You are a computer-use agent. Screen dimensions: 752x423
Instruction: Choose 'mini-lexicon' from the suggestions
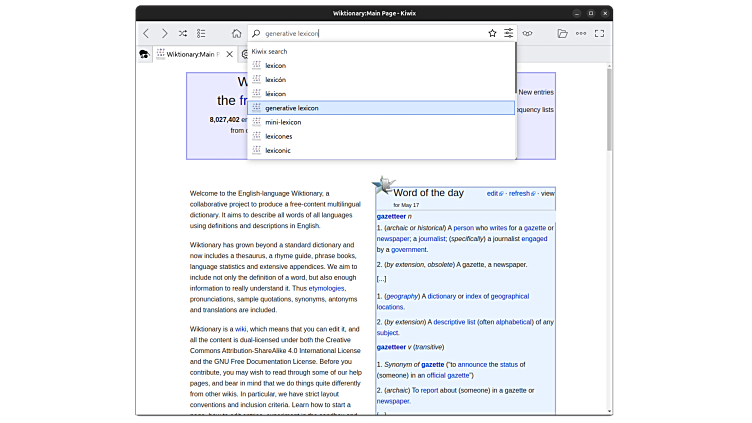click(283, 122)
